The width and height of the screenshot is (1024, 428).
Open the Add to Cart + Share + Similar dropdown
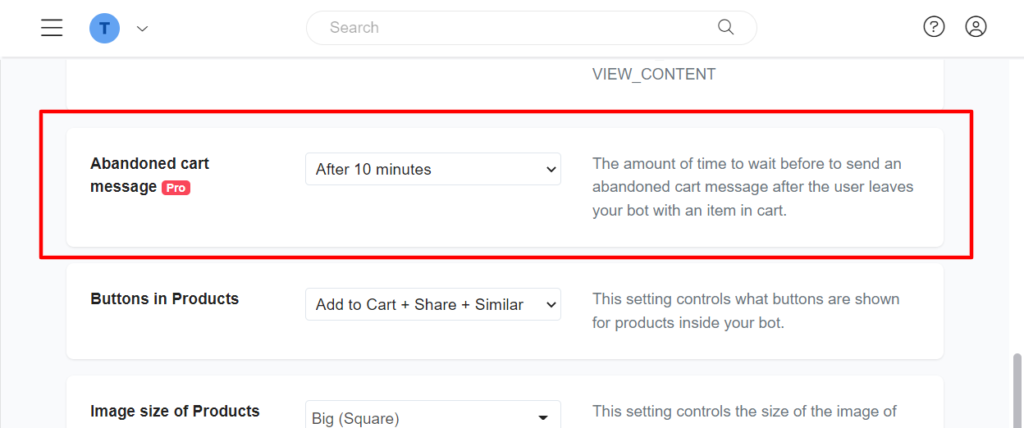(x=433, y=304)
